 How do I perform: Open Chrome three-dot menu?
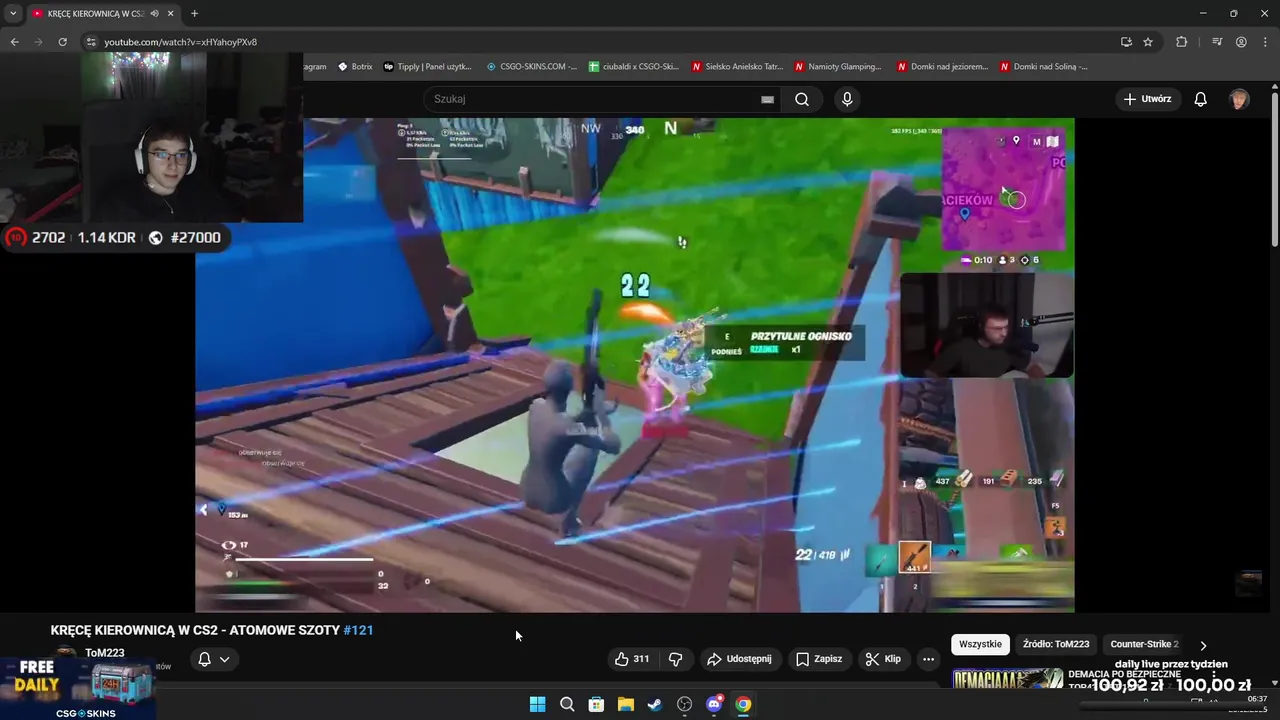[1264, 42]
